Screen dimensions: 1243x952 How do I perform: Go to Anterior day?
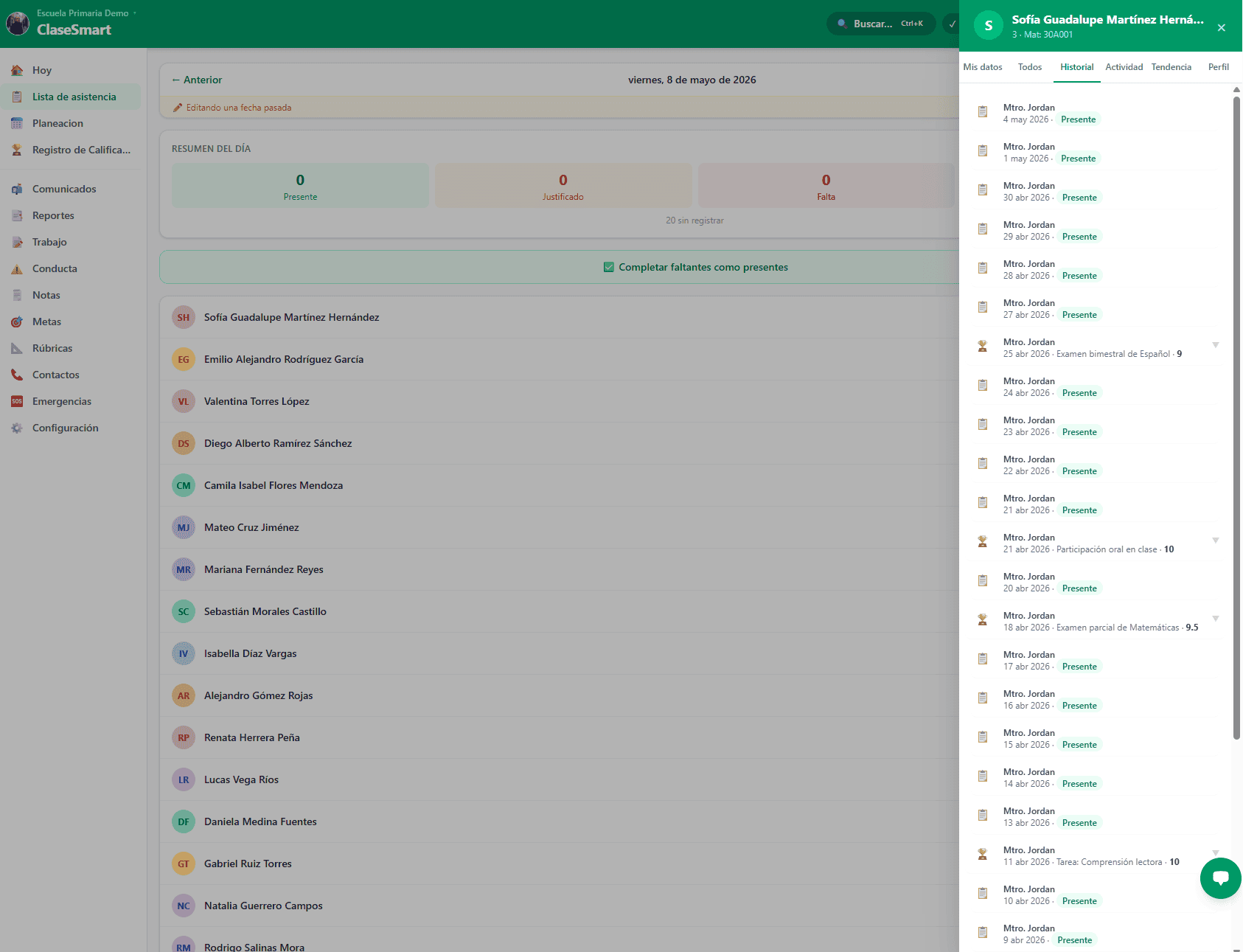(197, 80)
